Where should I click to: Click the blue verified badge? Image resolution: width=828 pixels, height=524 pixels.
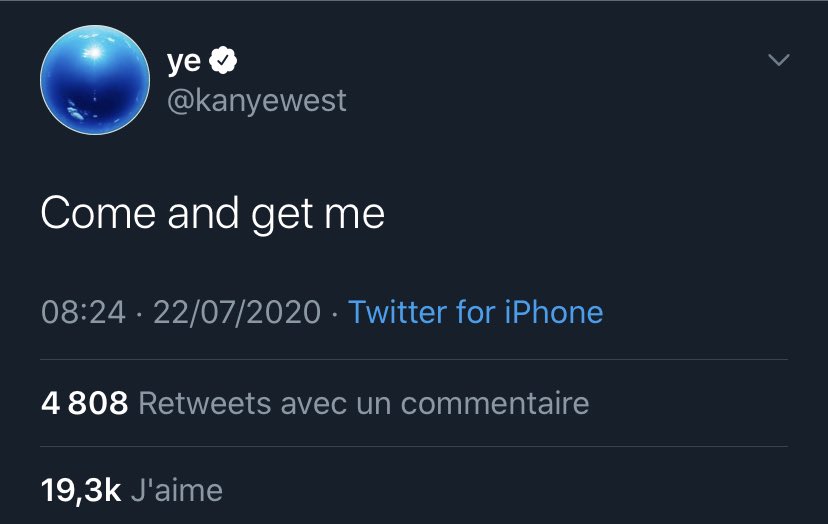click(223, 62)
